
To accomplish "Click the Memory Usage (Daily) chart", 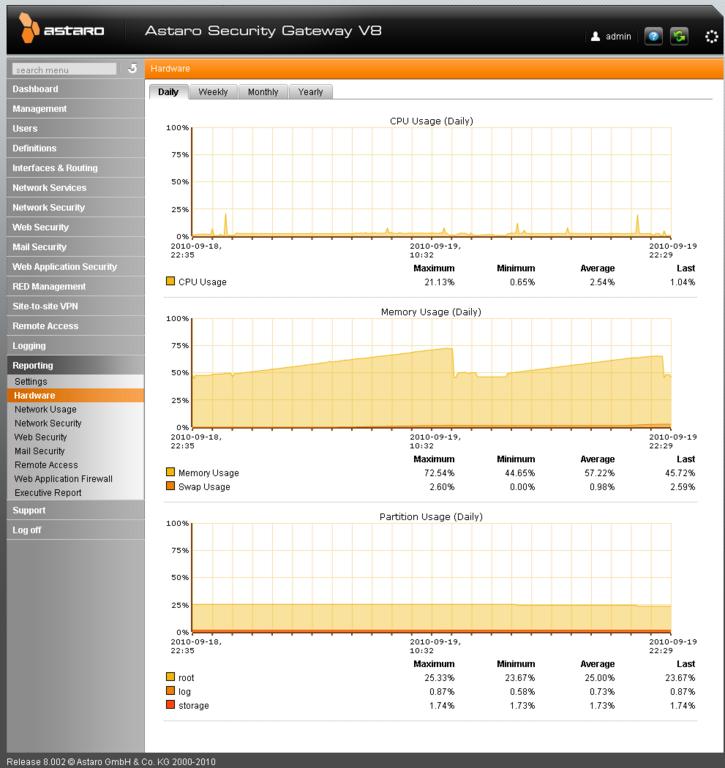I will [431, 373].
